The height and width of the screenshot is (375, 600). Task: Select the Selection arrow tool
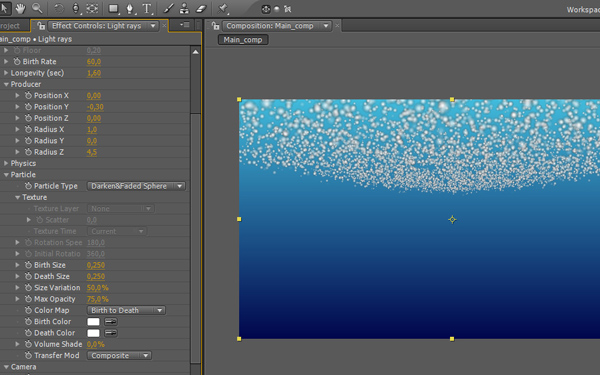tap(5, 8)
